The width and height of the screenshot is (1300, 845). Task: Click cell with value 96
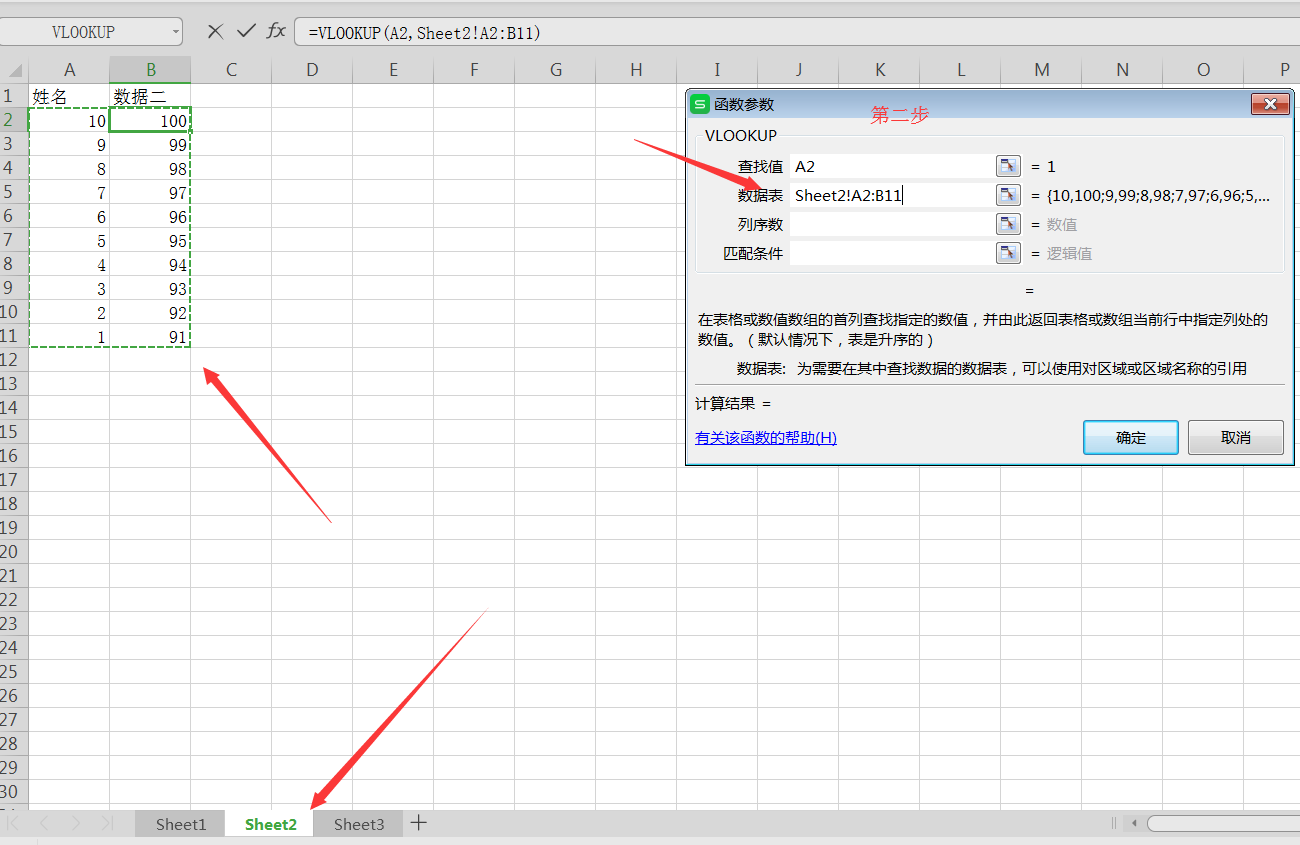point(150,216)
